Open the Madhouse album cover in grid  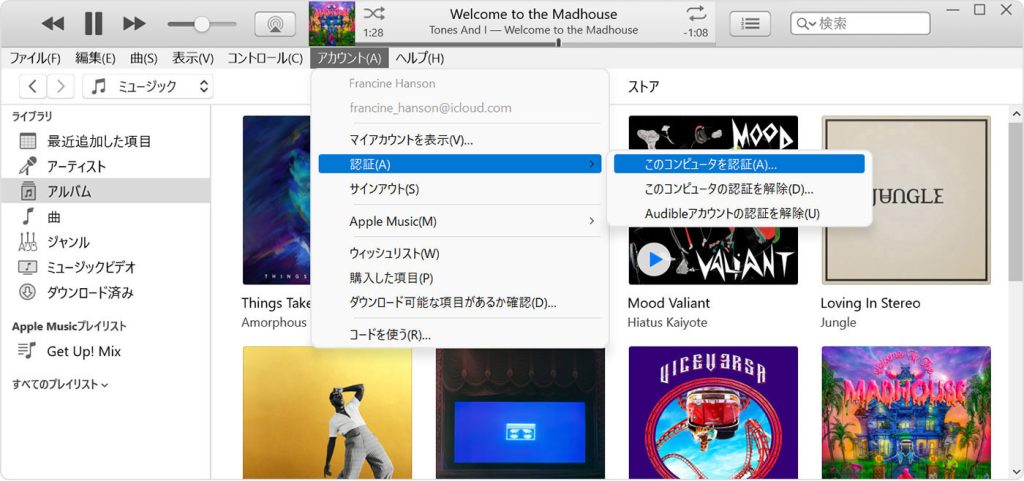[x=906, y=412]
